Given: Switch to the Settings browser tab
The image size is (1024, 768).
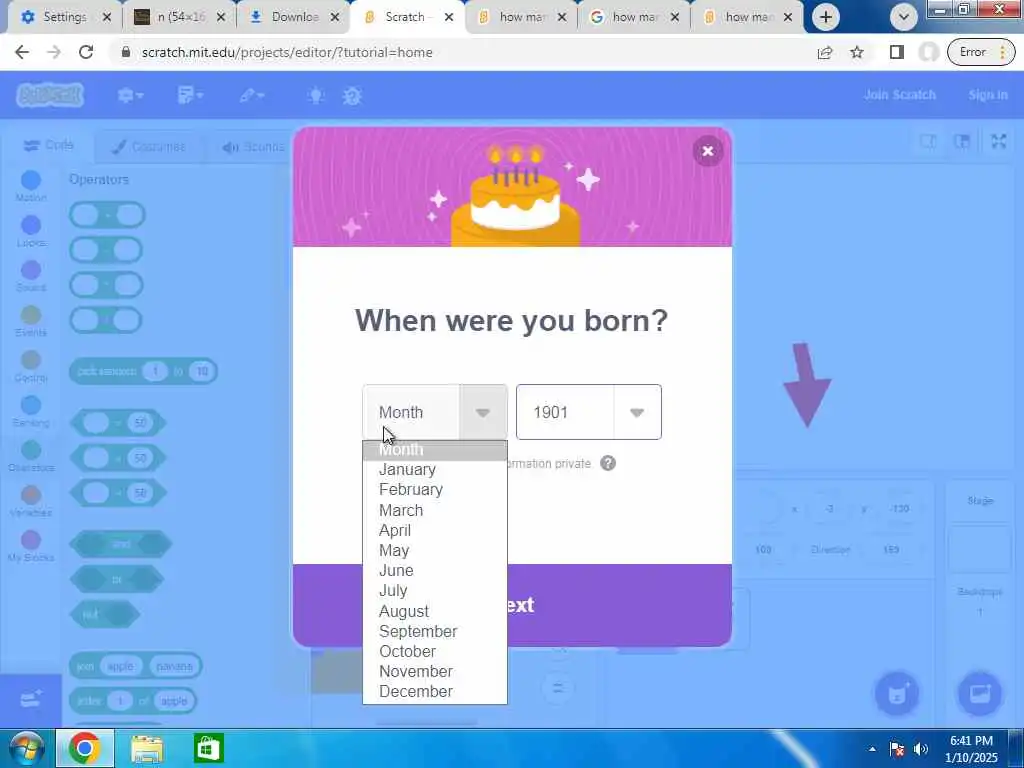Looking at the screenshot, I should click(64, 17).
